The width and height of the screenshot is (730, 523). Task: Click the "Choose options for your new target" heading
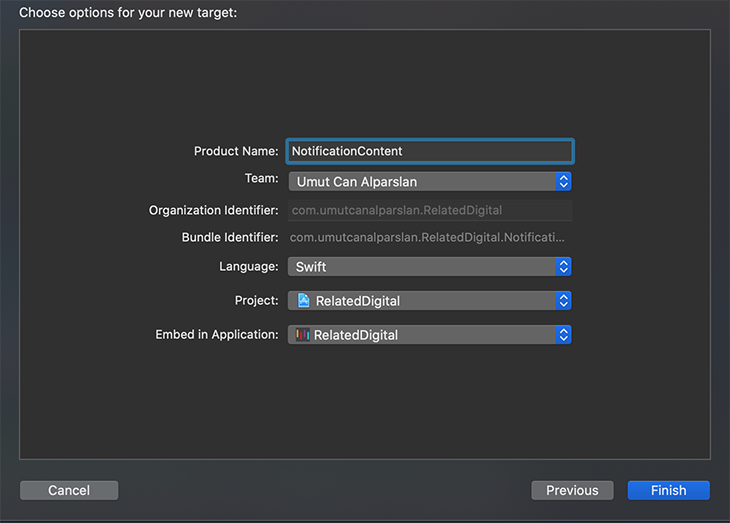(128, 13)
